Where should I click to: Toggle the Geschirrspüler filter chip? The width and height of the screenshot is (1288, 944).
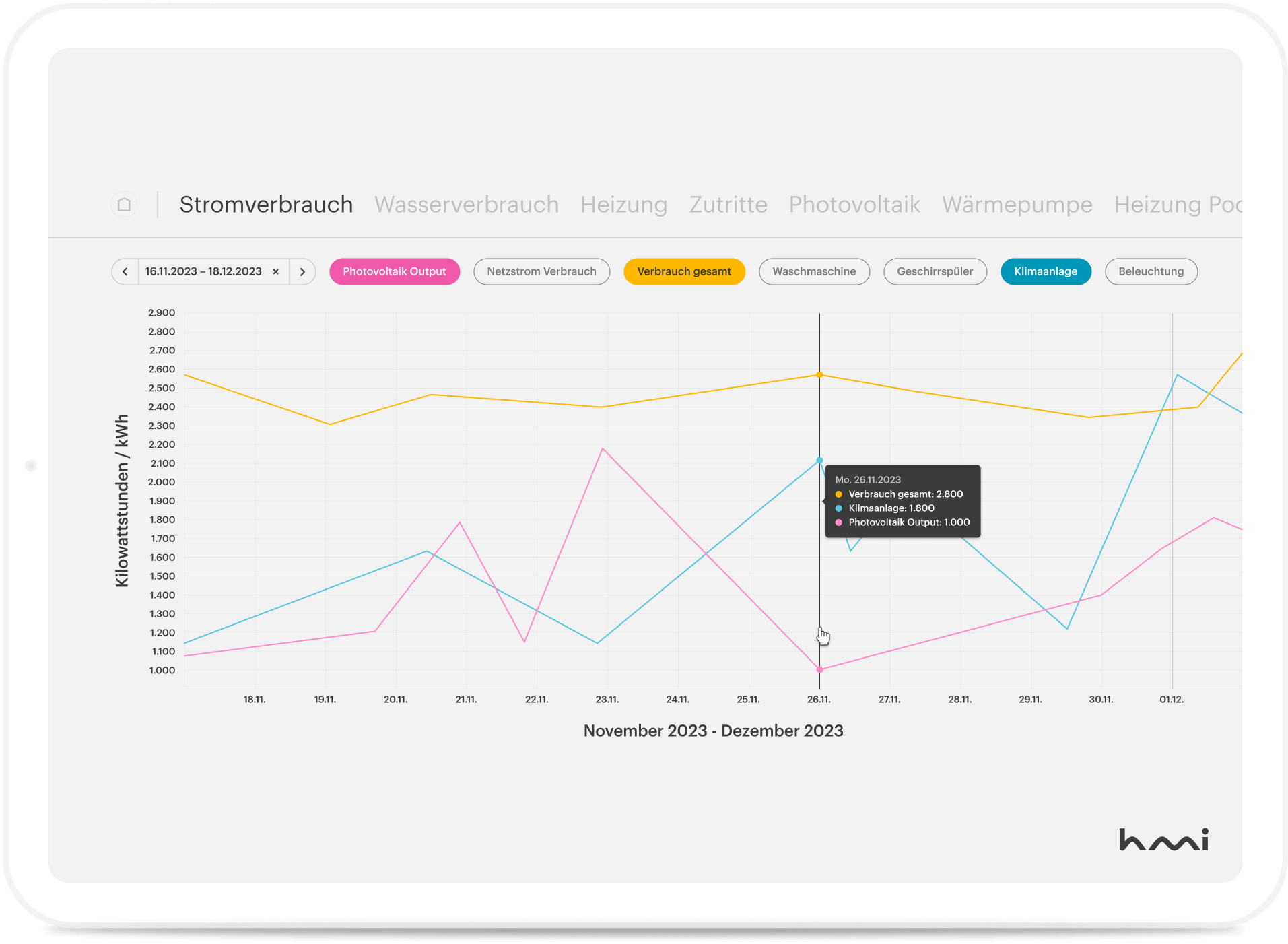(935, 272)
